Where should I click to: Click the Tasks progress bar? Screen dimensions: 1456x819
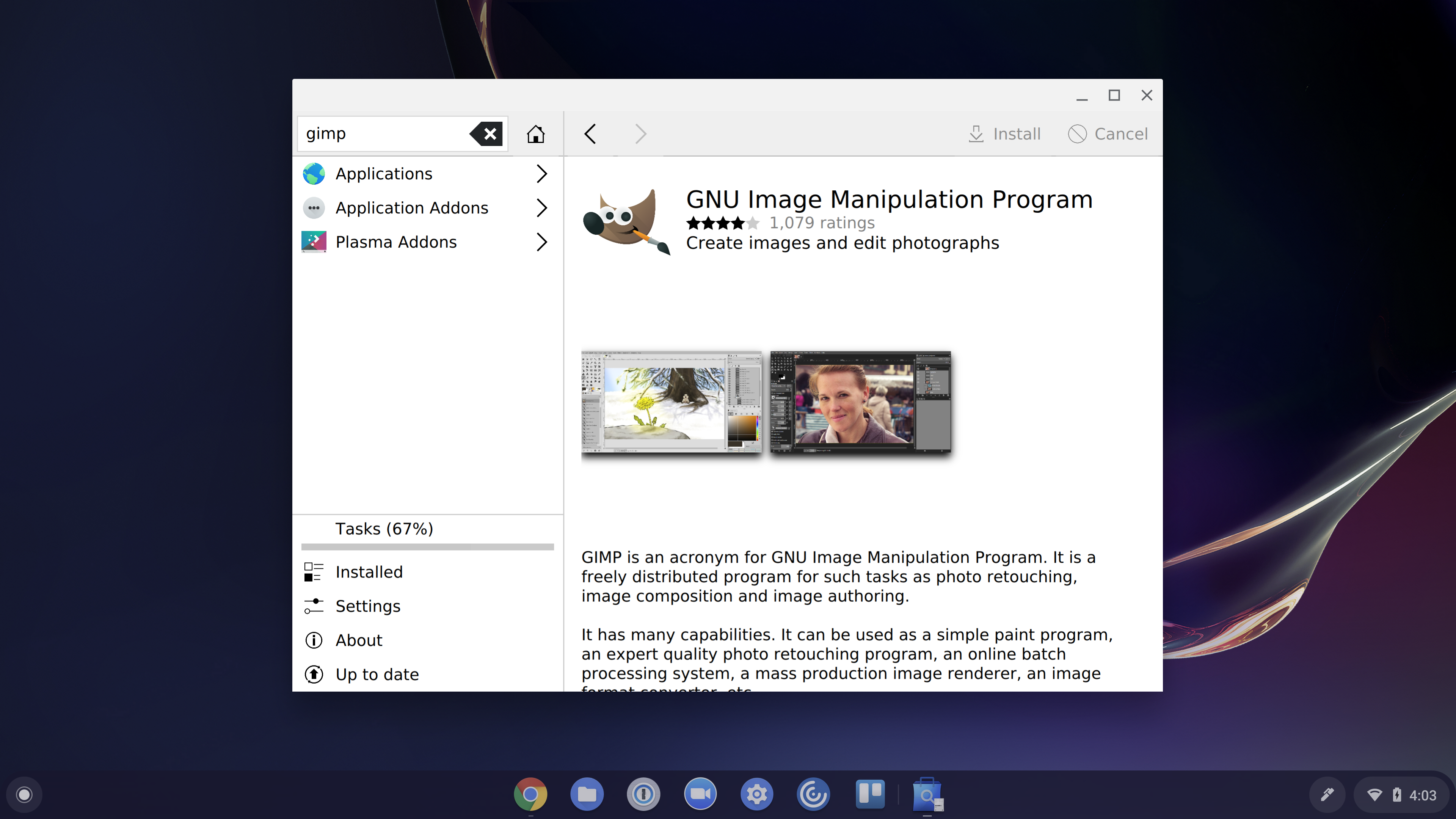click(427, 546)
